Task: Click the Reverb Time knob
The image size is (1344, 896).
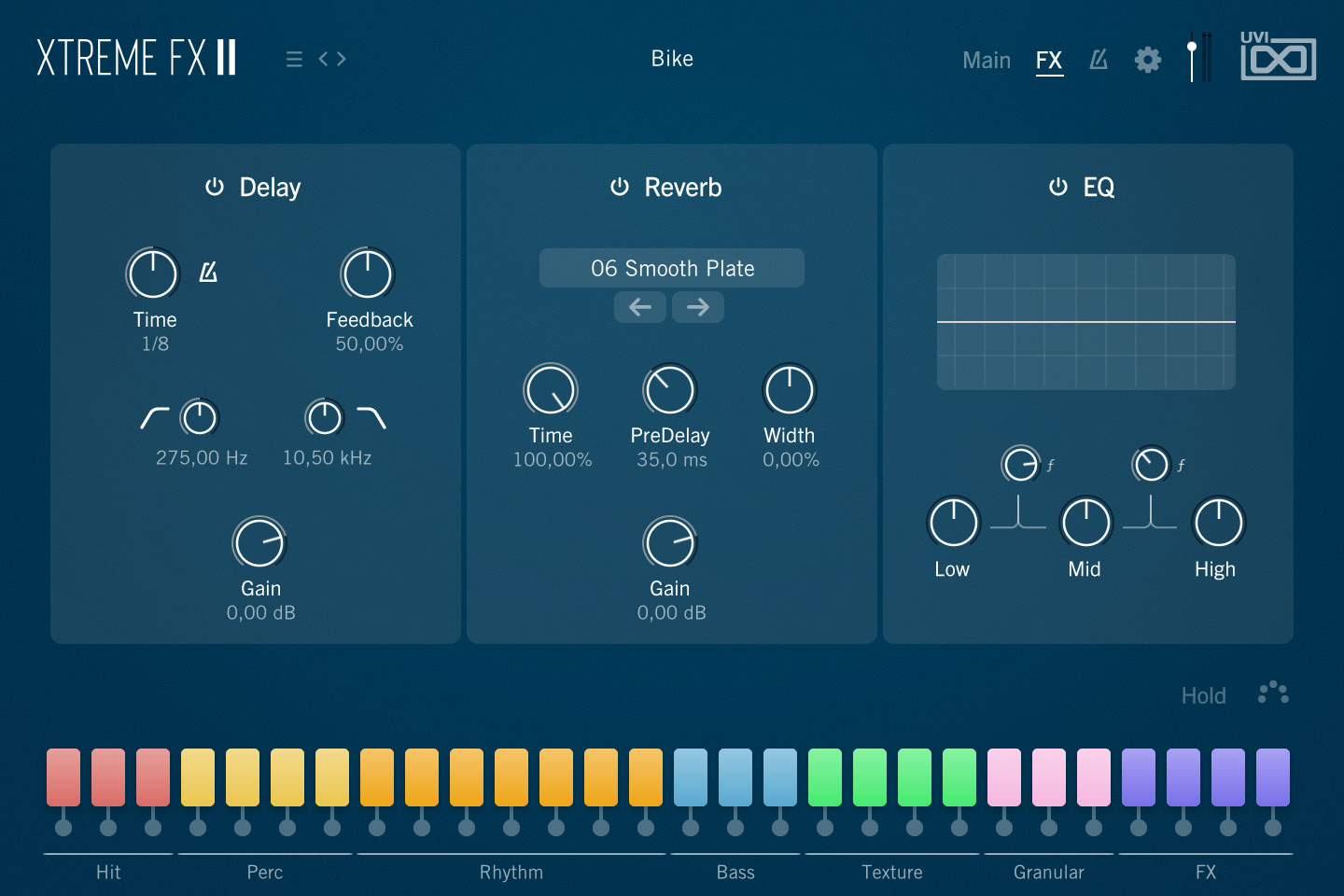Action: tap(551, 390)
